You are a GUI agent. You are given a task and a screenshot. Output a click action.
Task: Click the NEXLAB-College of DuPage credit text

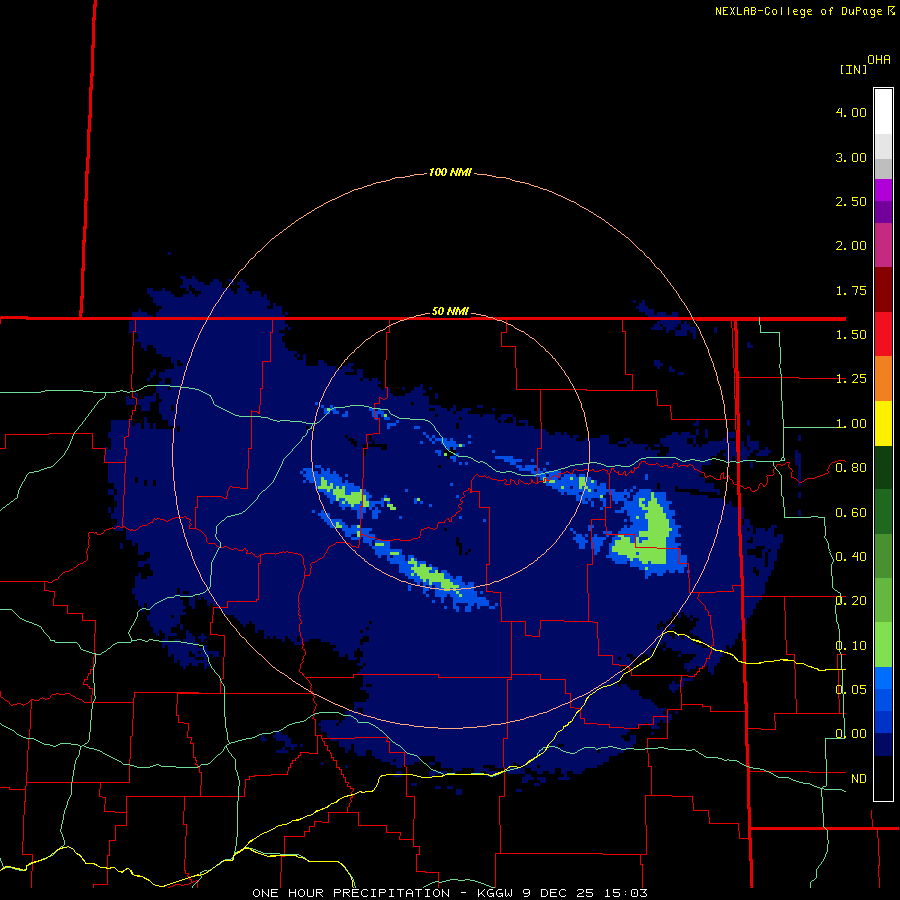tap(799, 11)
